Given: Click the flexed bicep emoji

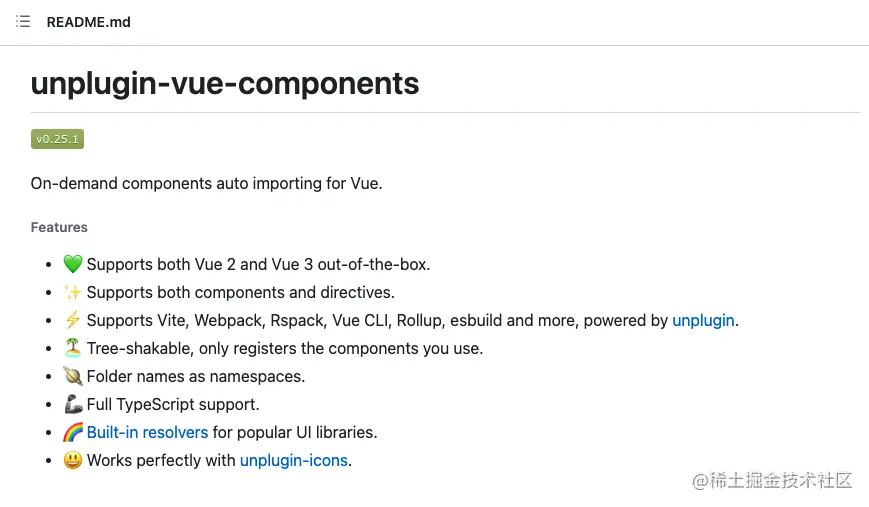Looking at the screenshot, I should pos(73,404).
